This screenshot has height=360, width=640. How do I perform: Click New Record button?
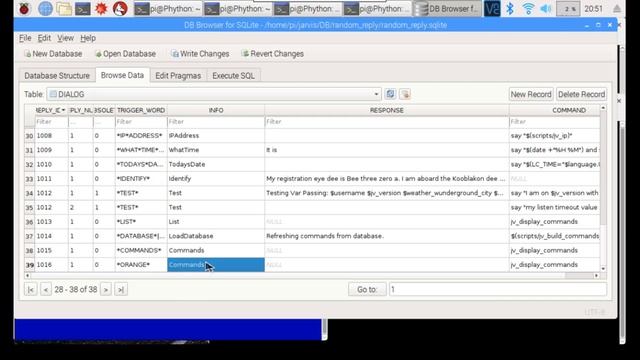pos(531,94)
